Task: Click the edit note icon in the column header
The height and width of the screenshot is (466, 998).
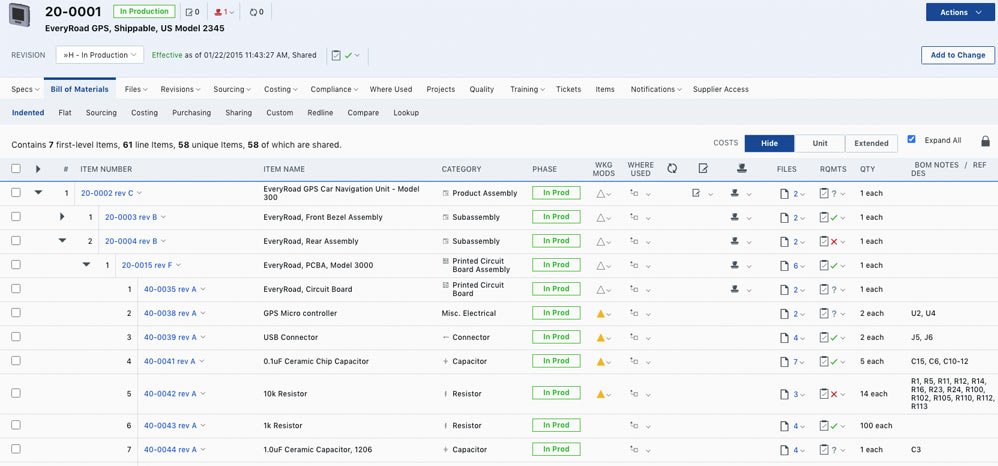Action: [x=703, y=169]
